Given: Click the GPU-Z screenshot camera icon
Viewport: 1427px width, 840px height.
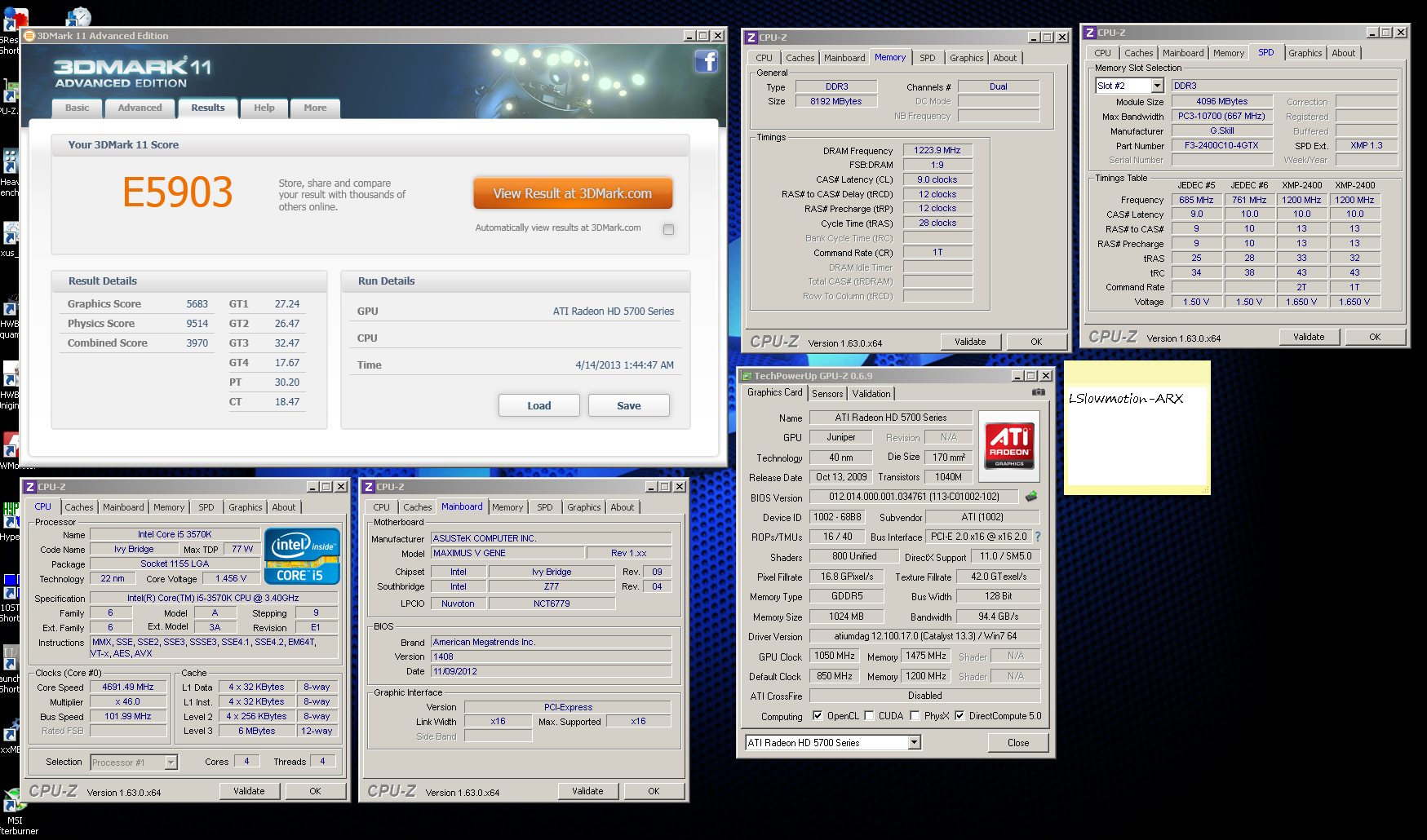Looking at the screenshot, I should pyautogui.click(x=1038, y=392).
